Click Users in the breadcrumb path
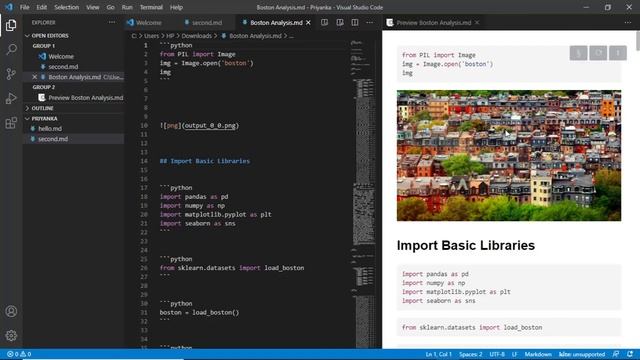This screenshot has width=640, height=360. tap(151, 36)
